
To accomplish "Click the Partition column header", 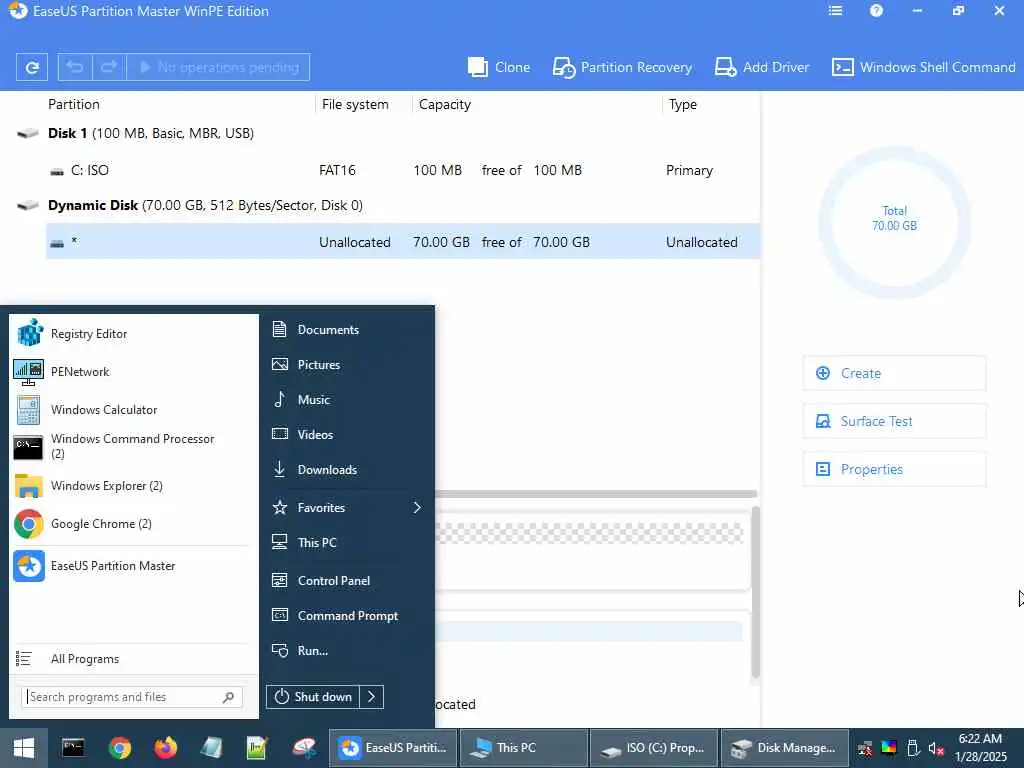I will coord(74,104).
